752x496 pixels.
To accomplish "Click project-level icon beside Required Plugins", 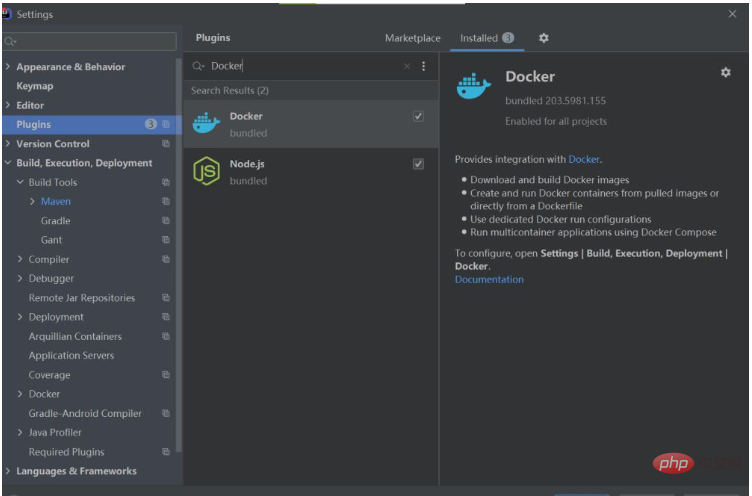I will coord(166,452).
